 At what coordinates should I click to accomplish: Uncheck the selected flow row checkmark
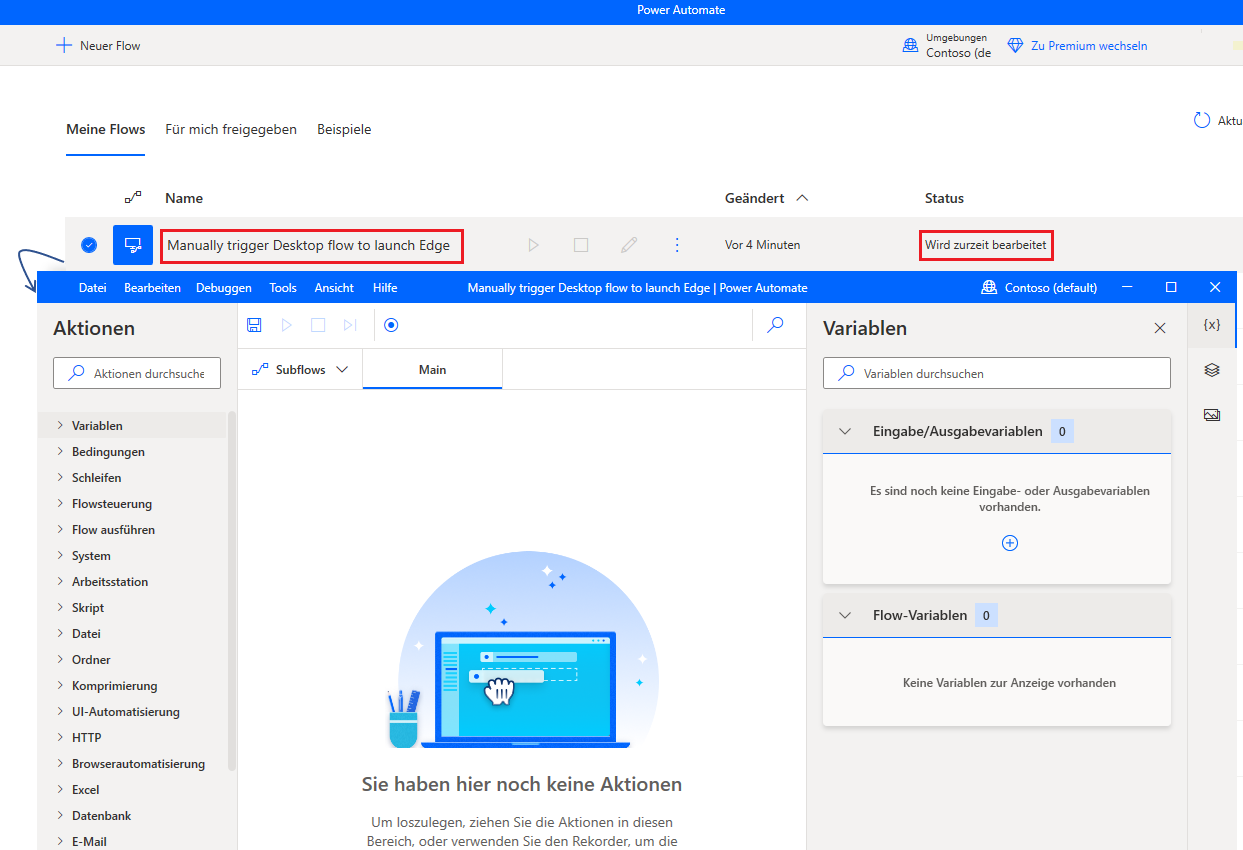point(89,245)
